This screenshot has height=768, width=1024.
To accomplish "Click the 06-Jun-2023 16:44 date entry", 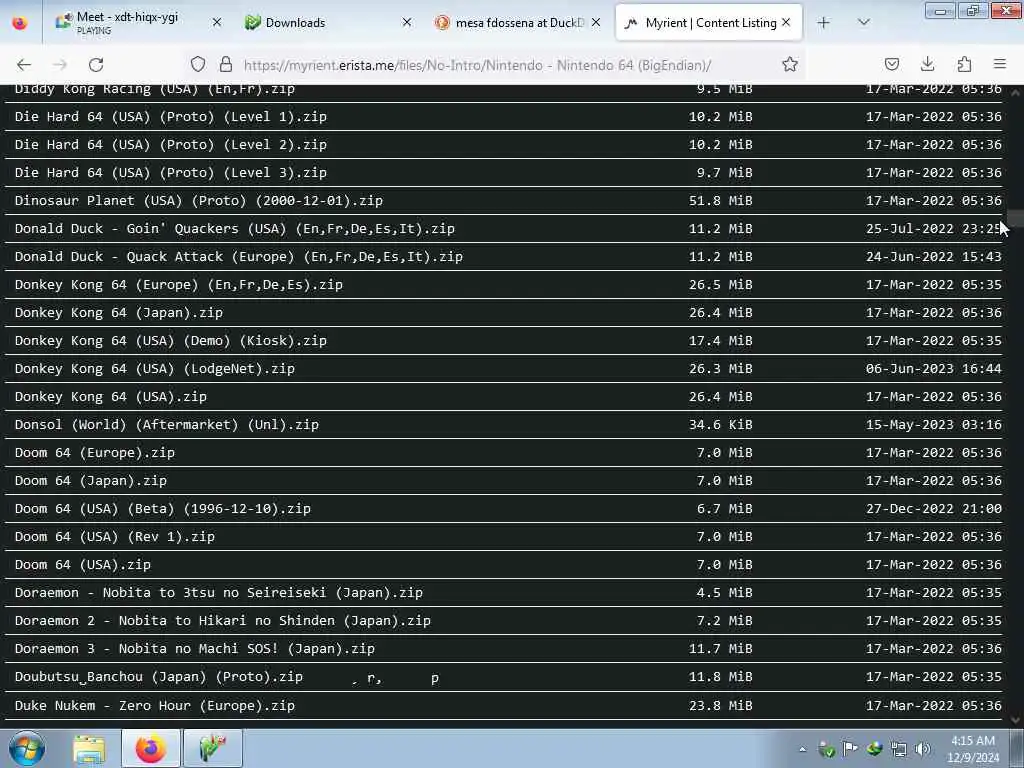I will (934, 370).
